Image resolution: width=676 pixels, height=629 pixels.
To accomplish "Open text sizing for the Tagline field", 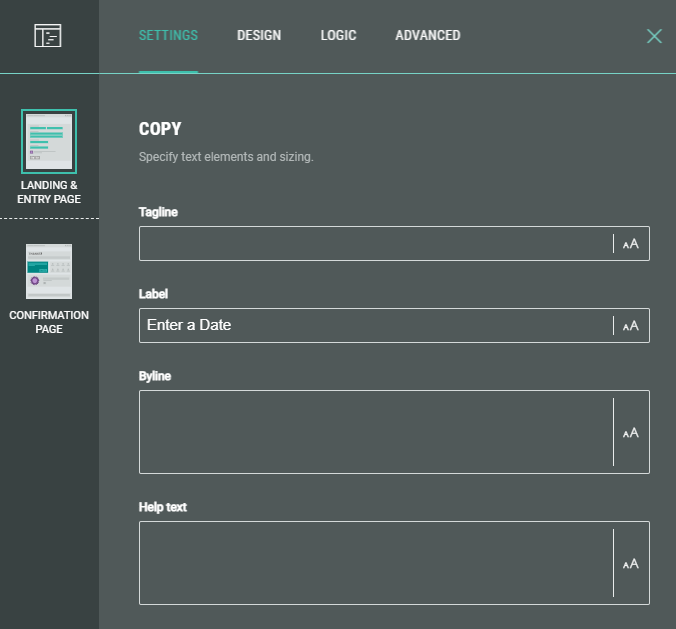I will coord(631,243).
